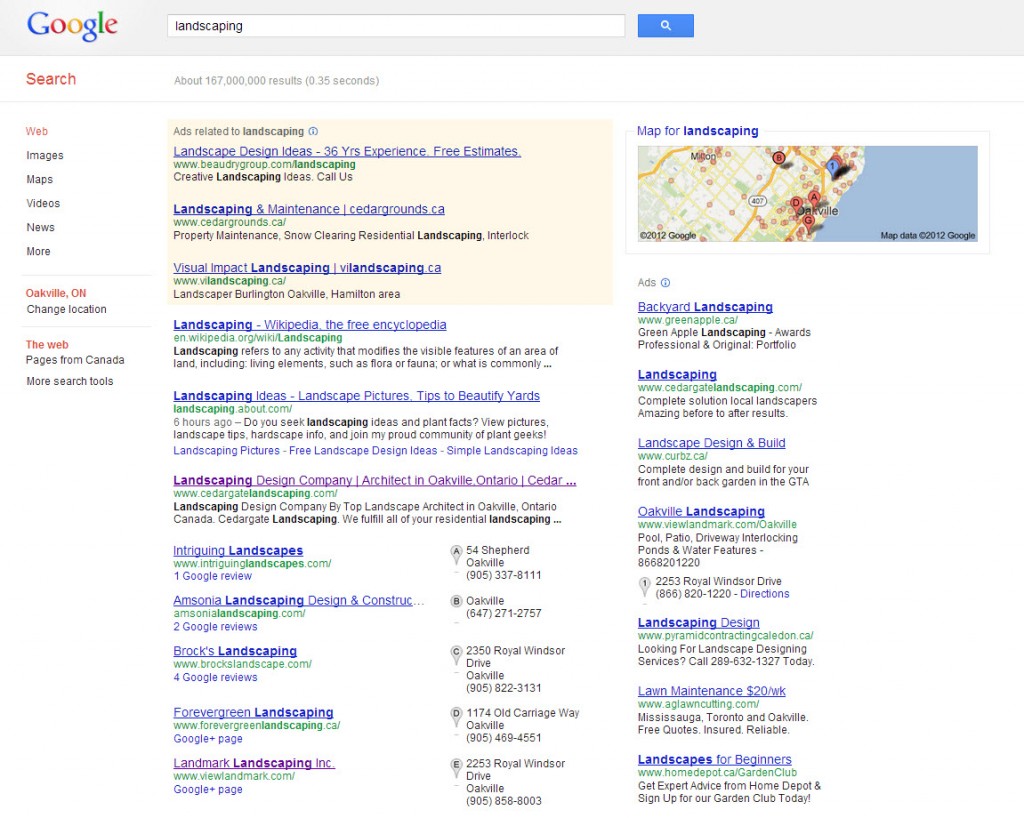Open 'Landscapes for Beginners' Home Depot ad

pos(714,760)
